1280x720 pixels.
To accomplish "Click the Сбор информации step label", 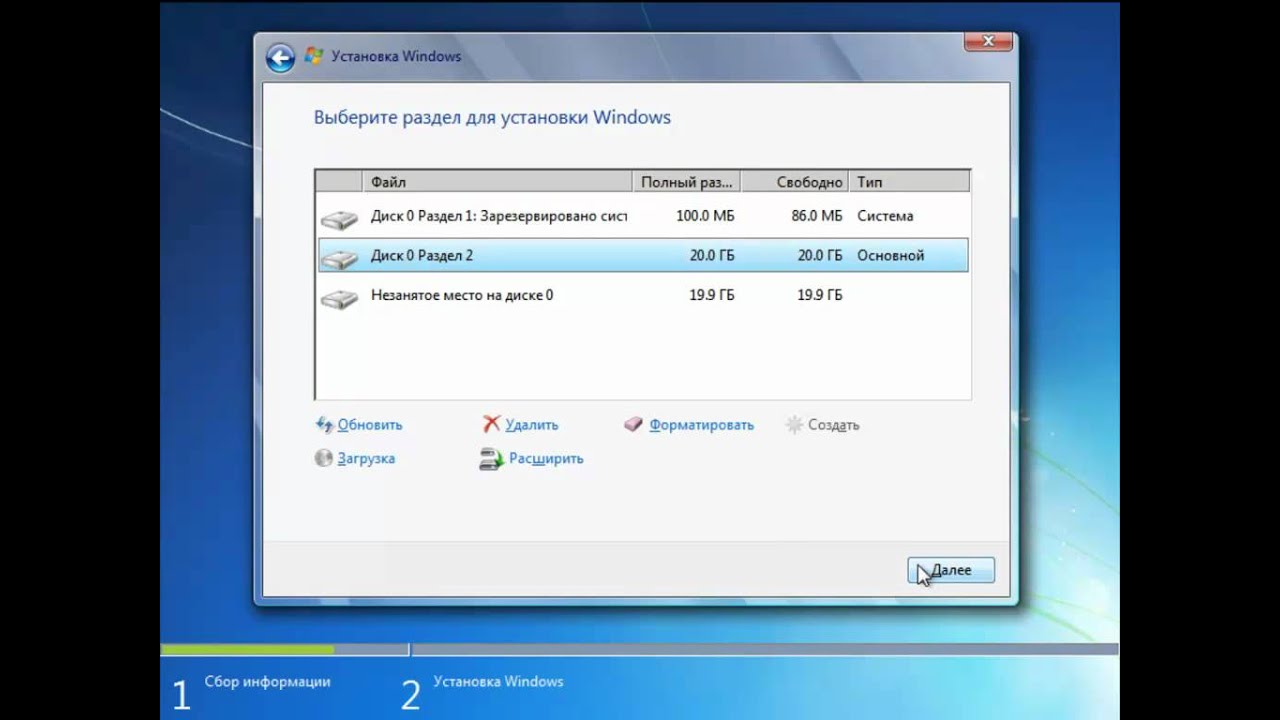I will (268, 682).
